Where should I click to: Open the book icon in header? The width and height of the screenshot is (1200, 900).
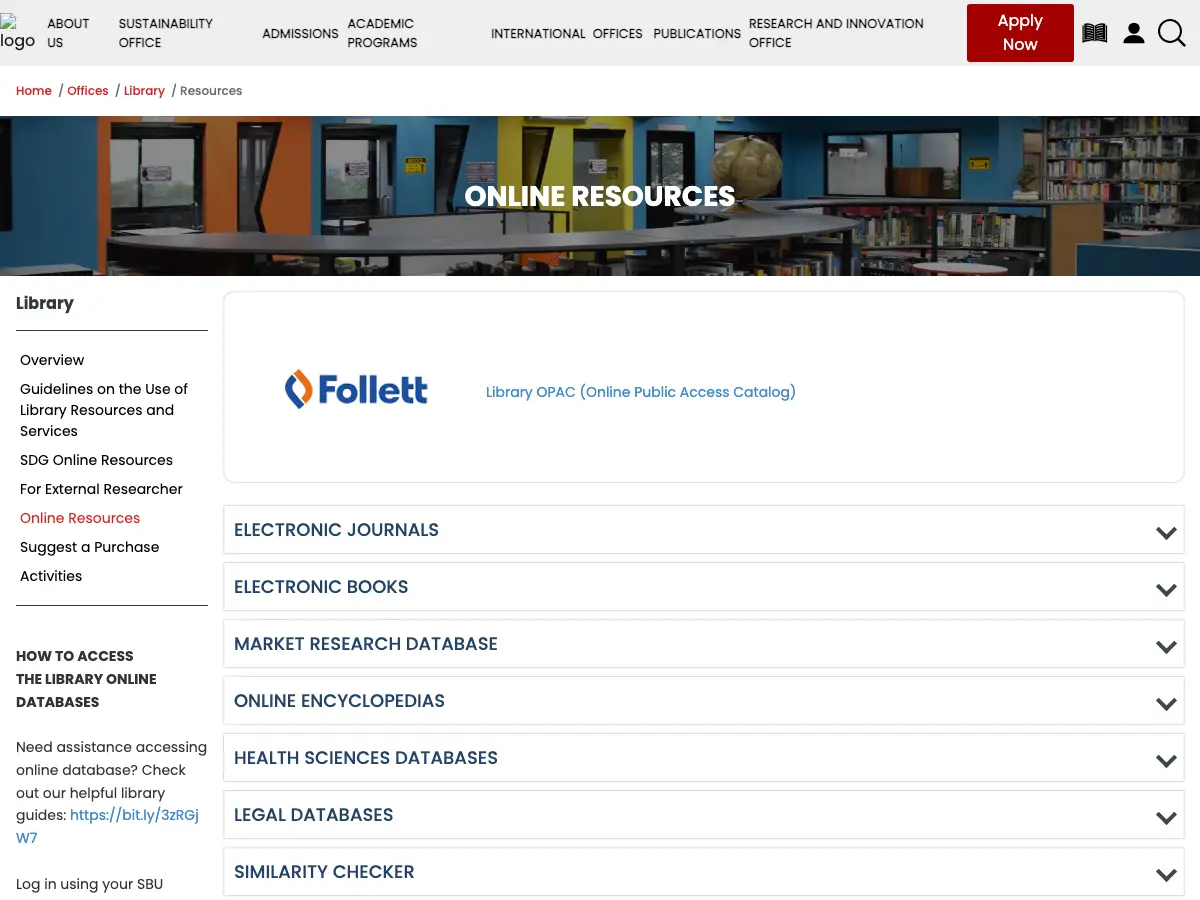point(1095,33)
